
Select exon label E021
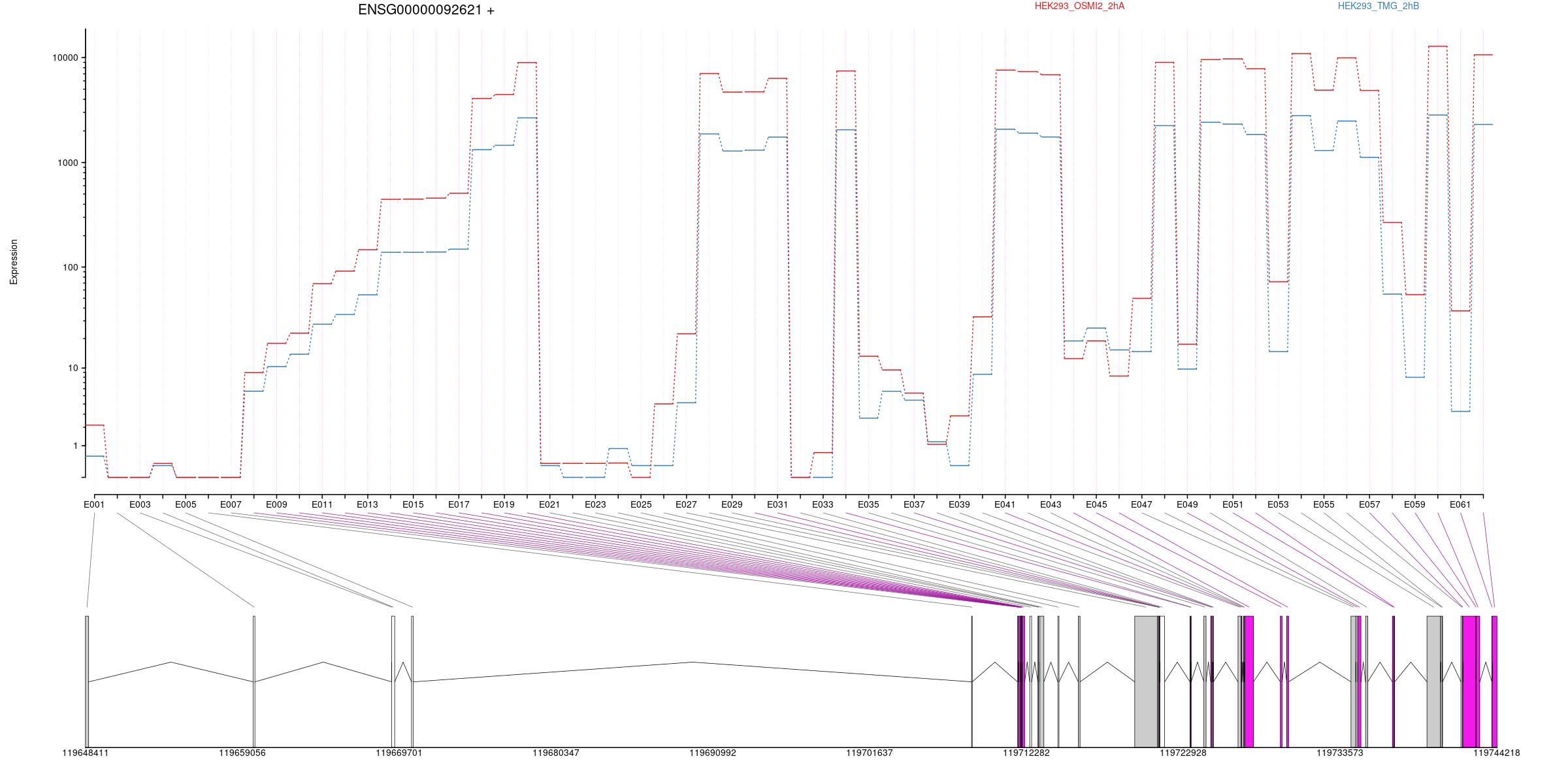tap(549, 505)
